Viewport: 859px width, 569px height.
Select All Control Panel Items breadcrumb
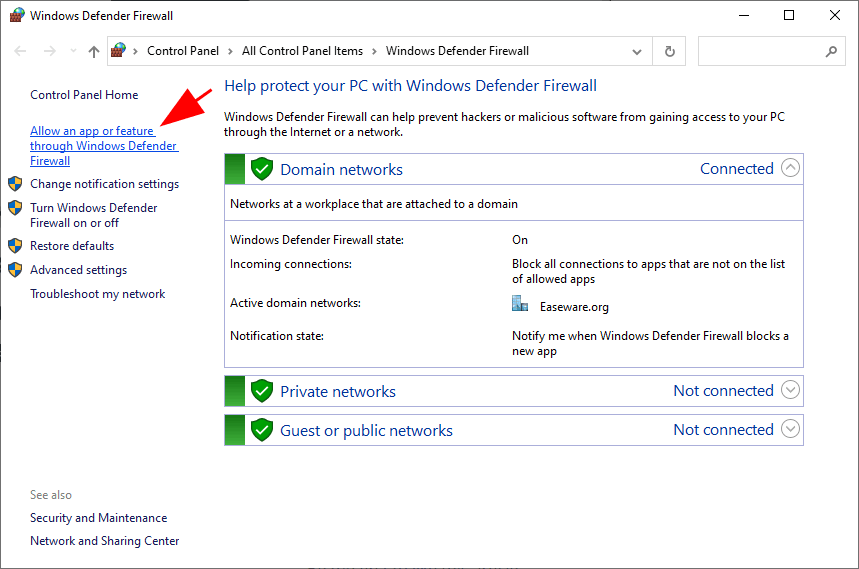tap(301, 51)
